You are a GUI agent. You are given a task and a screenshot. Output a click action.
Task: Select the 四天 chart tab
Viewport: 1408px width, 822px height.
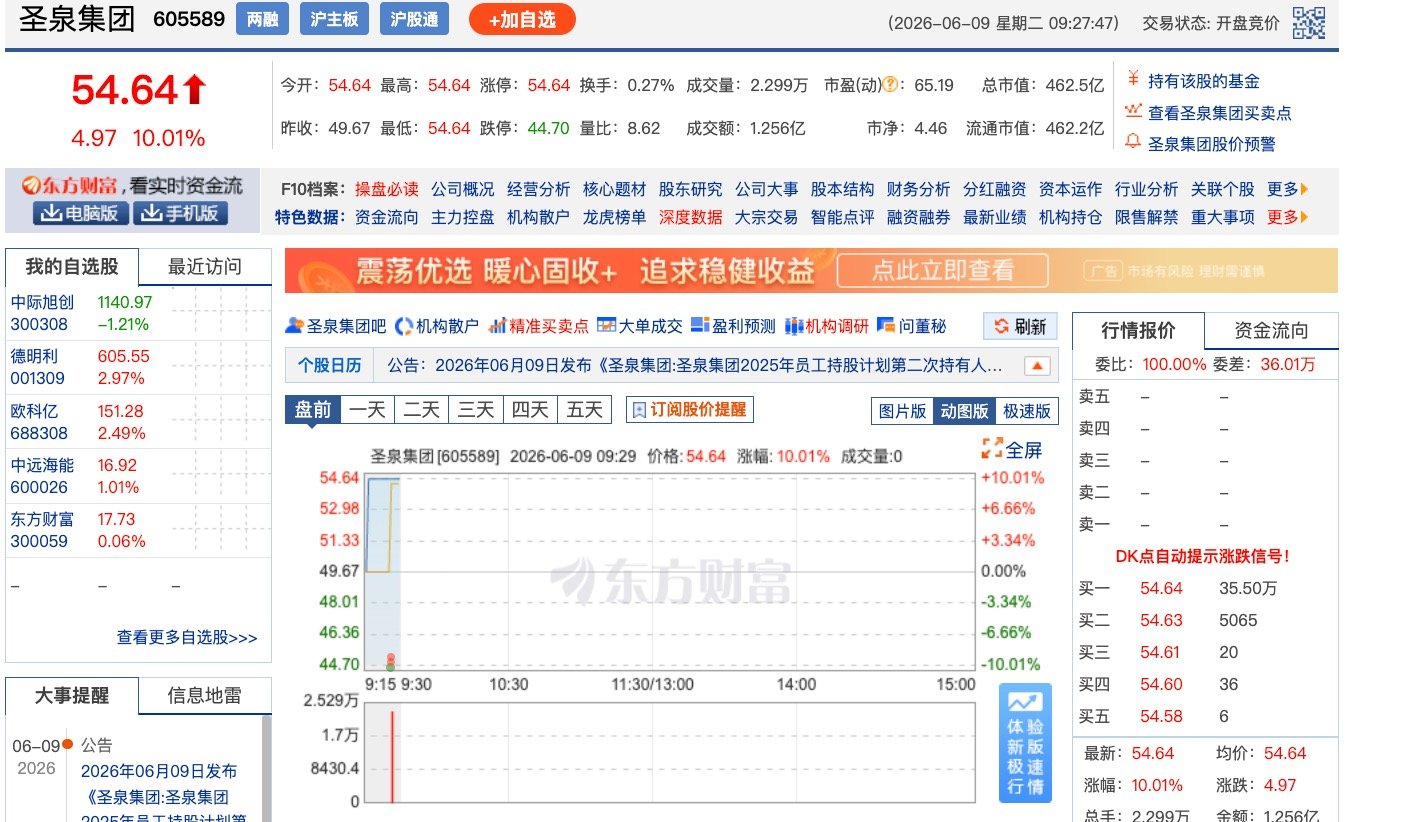pos(530,410)
